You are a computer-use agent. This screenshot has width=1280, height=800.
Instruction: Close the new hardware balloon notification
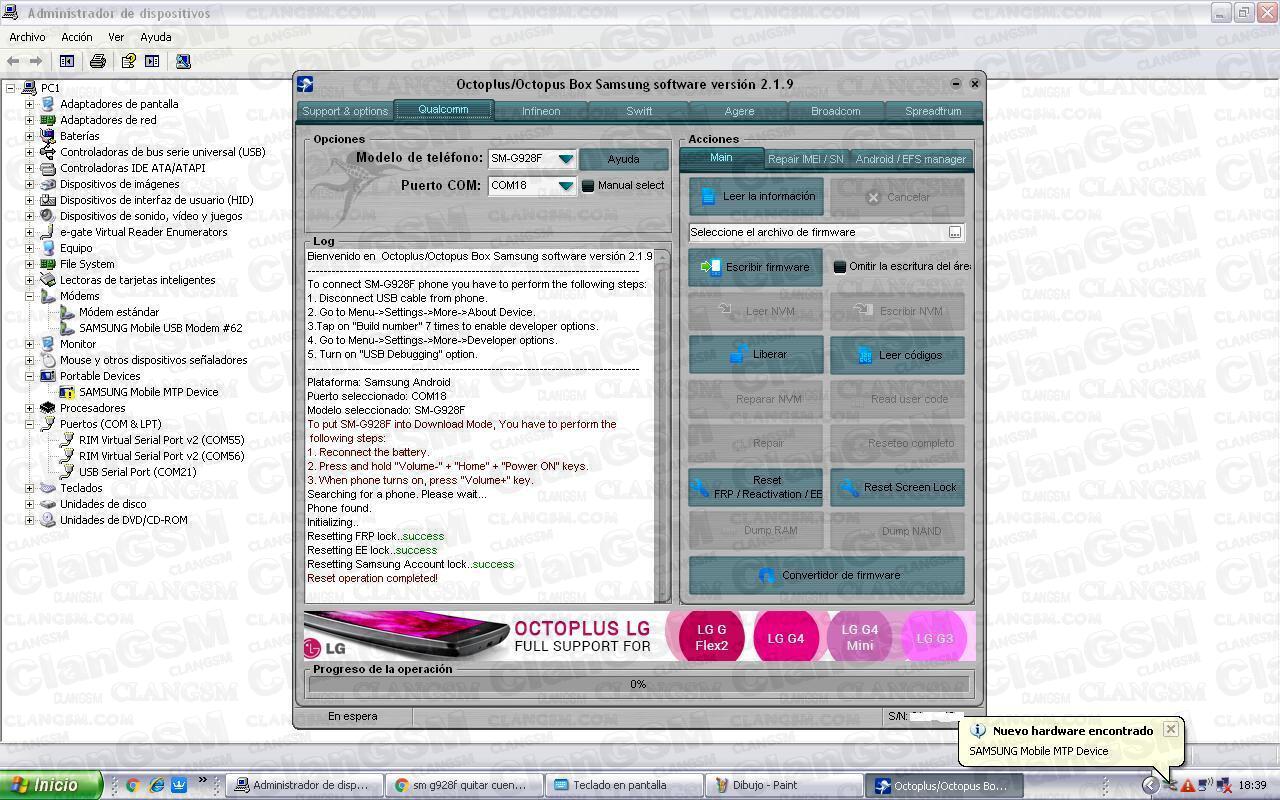[1170, 729]
